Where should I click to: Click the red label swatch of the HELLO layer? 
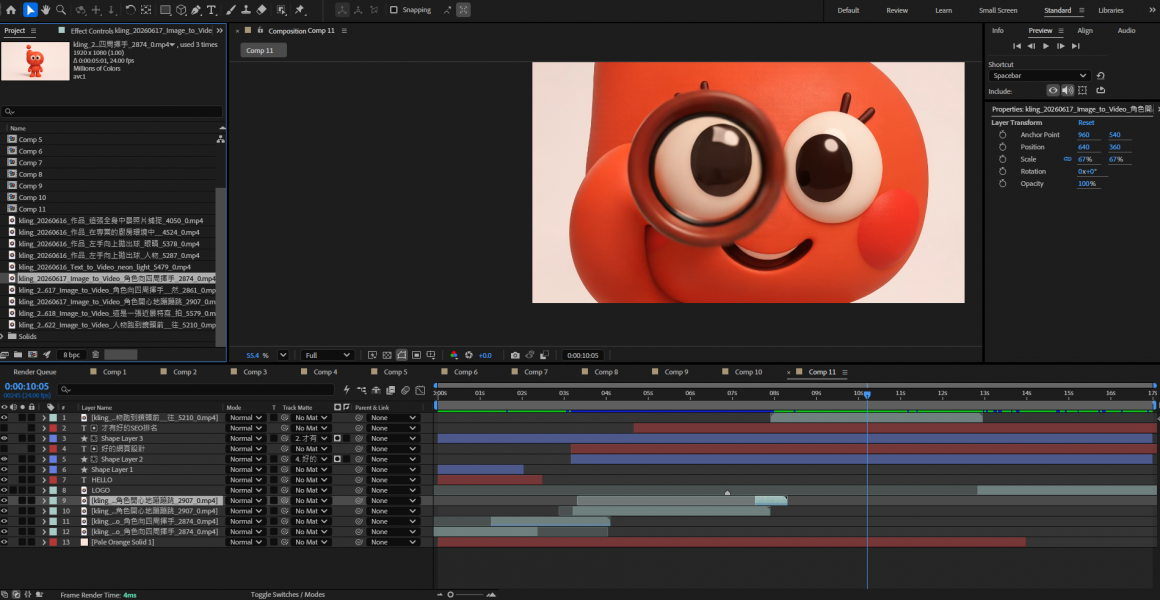(53, 480)
